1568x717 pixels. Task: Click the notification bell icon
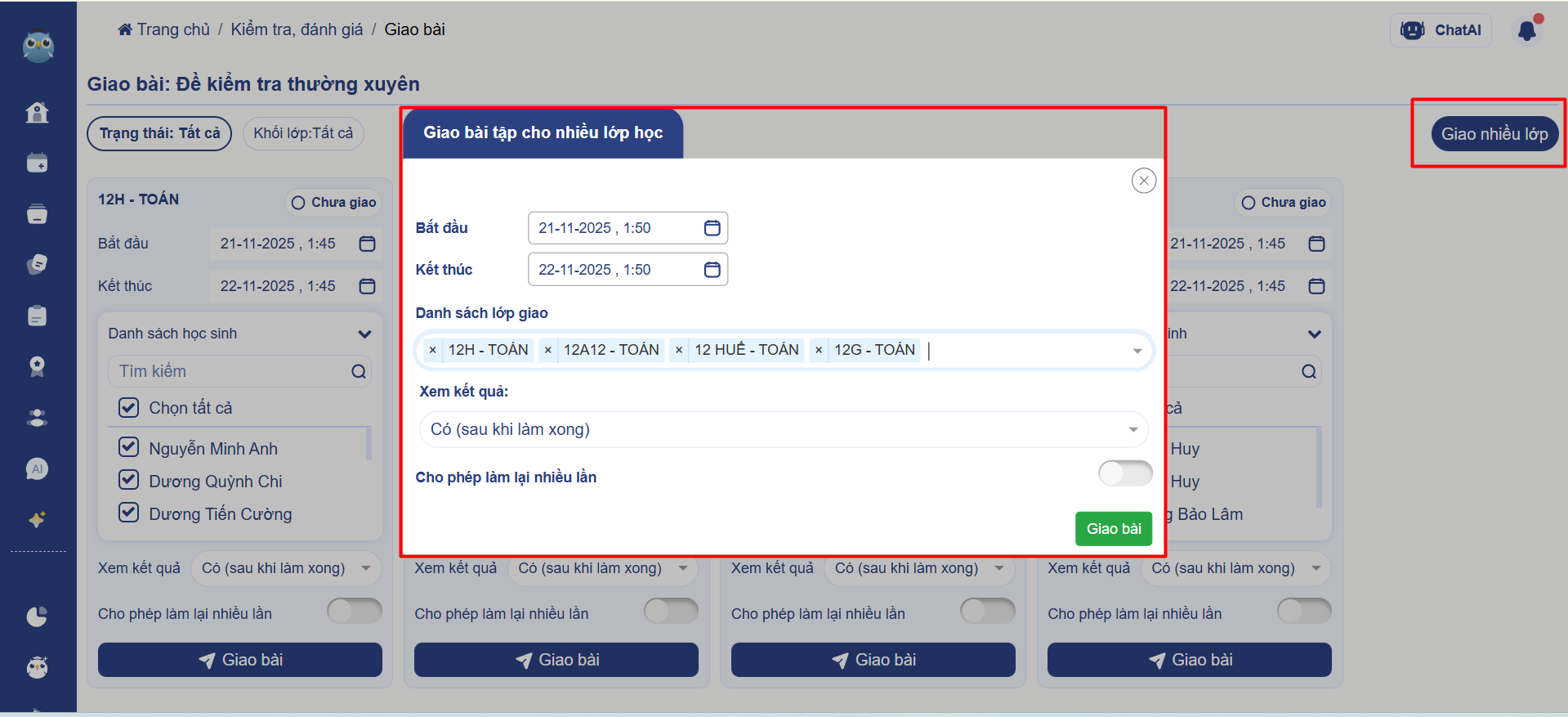[x=1526, y=31]
